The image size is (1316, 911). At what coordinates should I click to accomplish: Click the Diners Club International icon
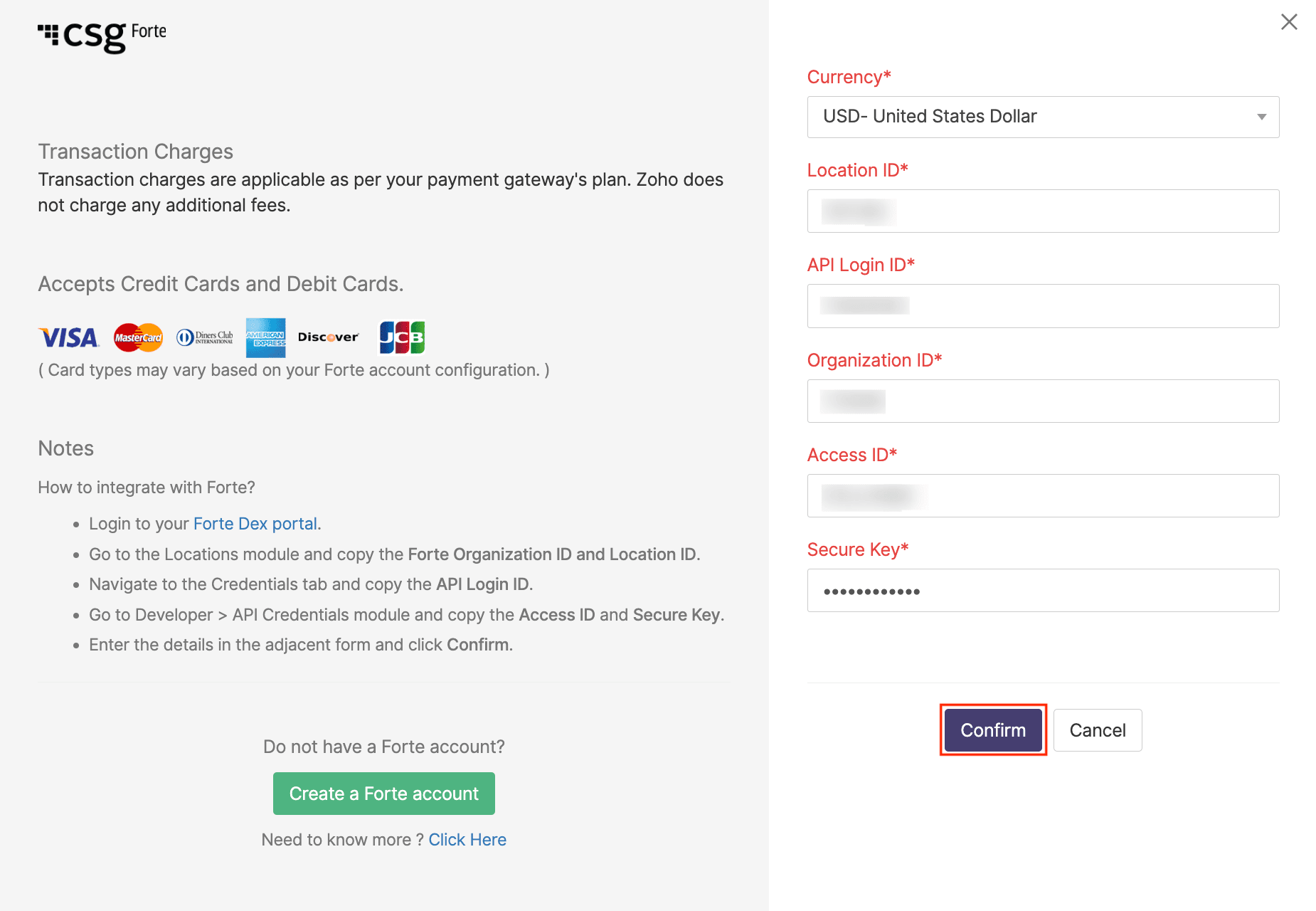pyautogui.click(x=205, y=337)
